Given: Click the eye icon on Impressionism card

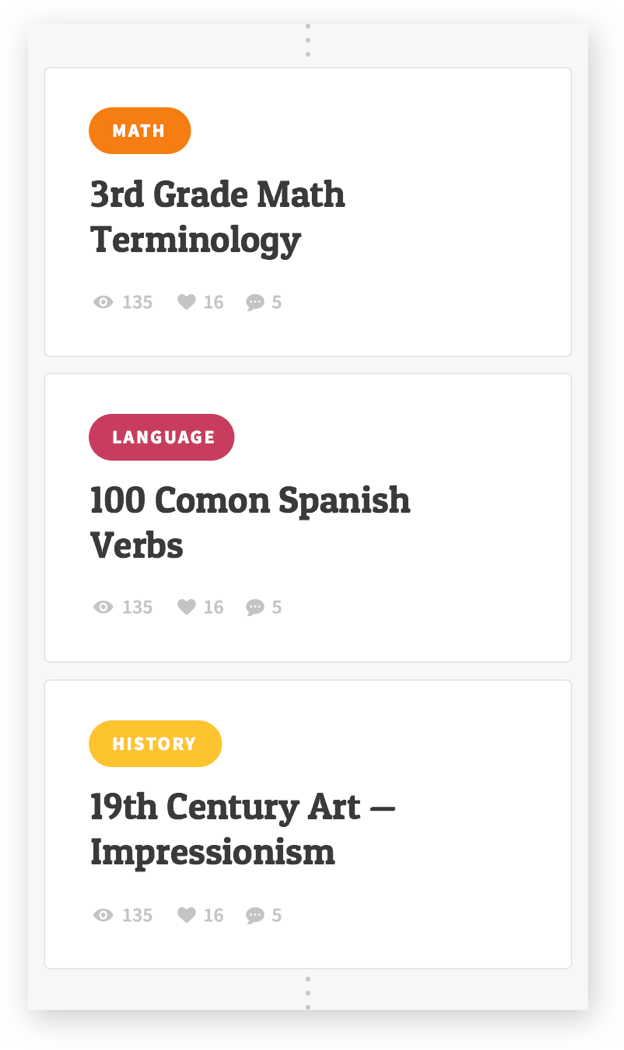Looking at the screenshot, I should tap(103, 915).
